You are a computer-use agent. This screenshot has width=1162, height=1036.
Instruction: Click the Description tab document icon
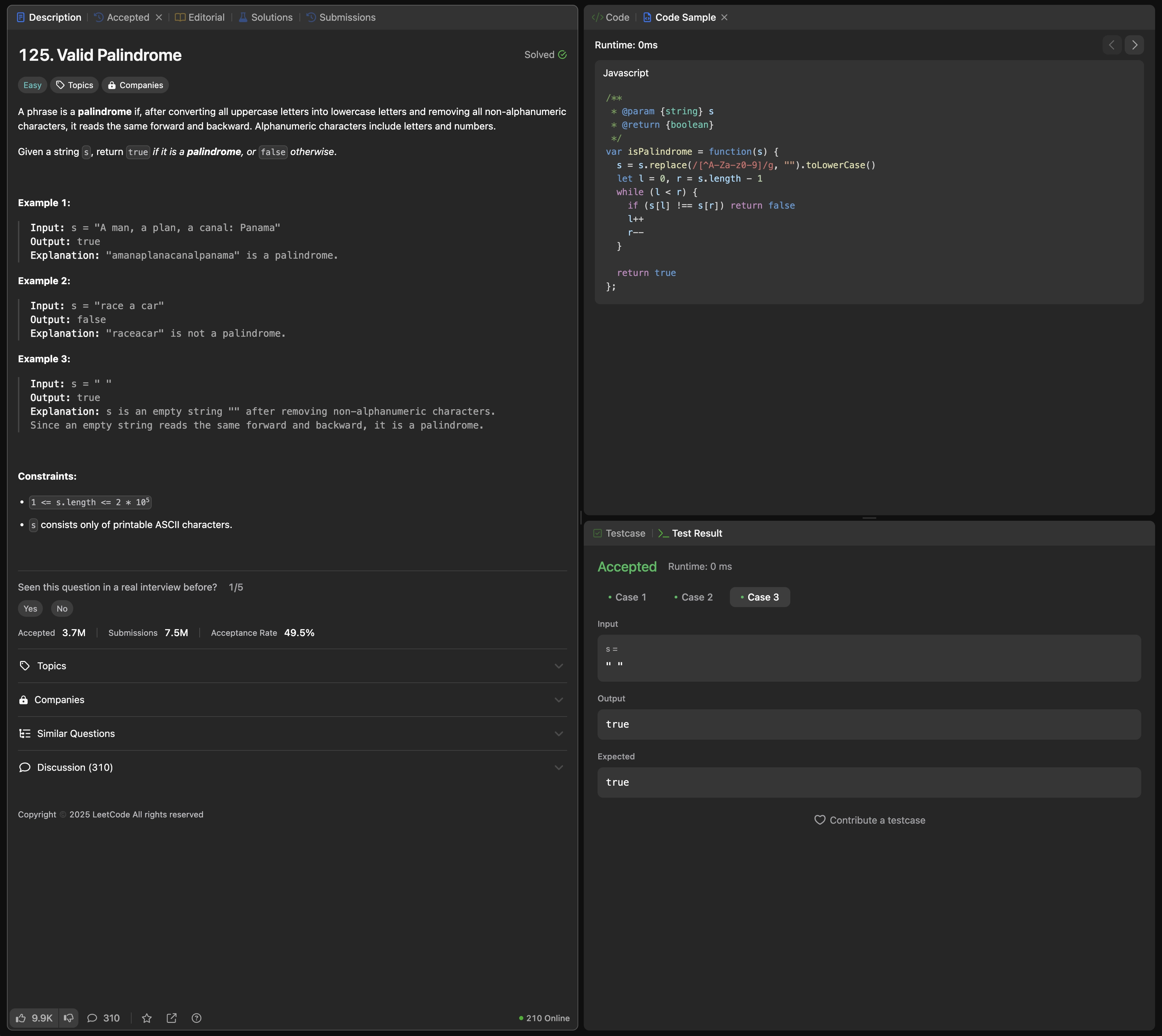click(20, 18)
